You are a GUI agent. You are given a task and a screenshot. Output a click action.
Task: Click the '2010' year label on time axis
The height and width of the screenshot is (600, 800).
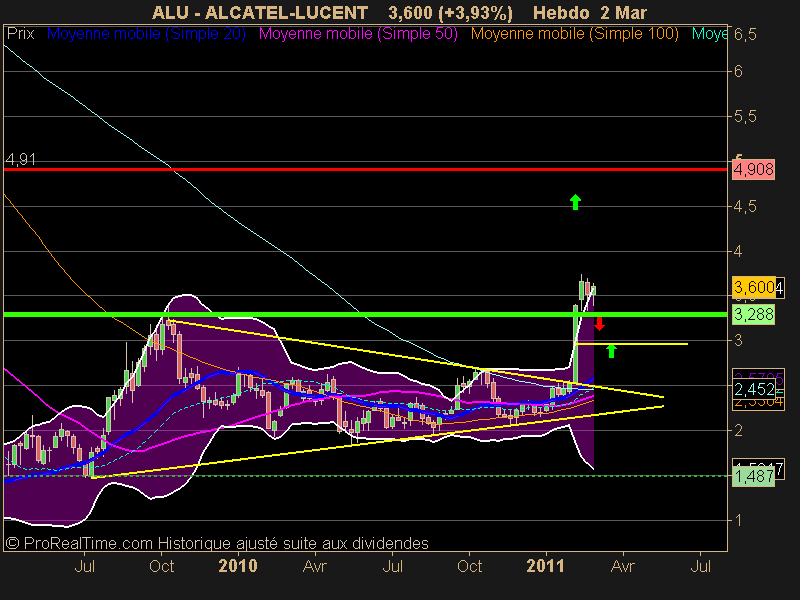[238, 566]
